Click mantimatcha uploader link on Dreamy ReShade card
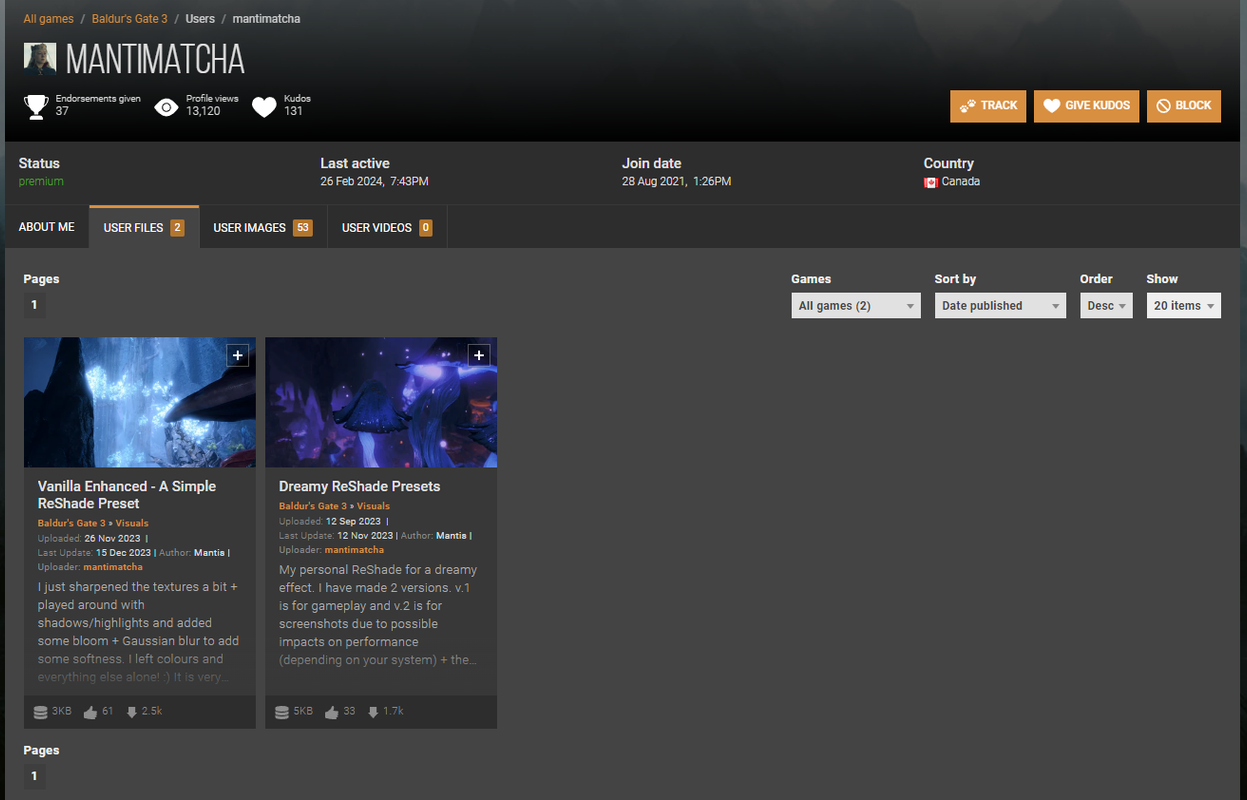 pos(354,550)
